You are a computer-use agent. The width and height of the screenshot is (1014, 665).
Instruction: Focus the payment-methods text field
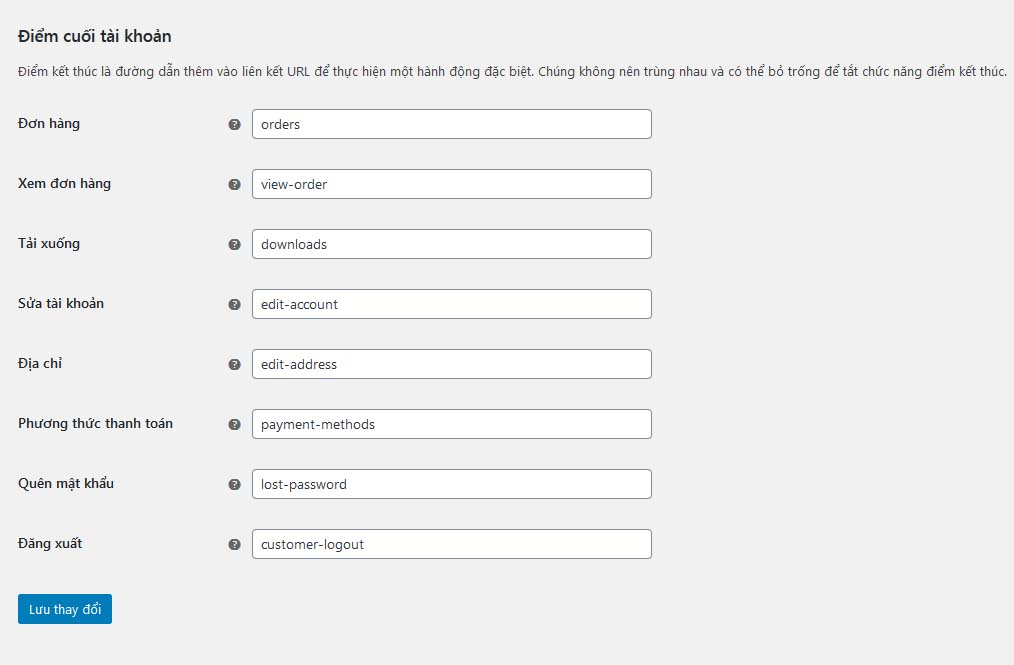[451, 424]
